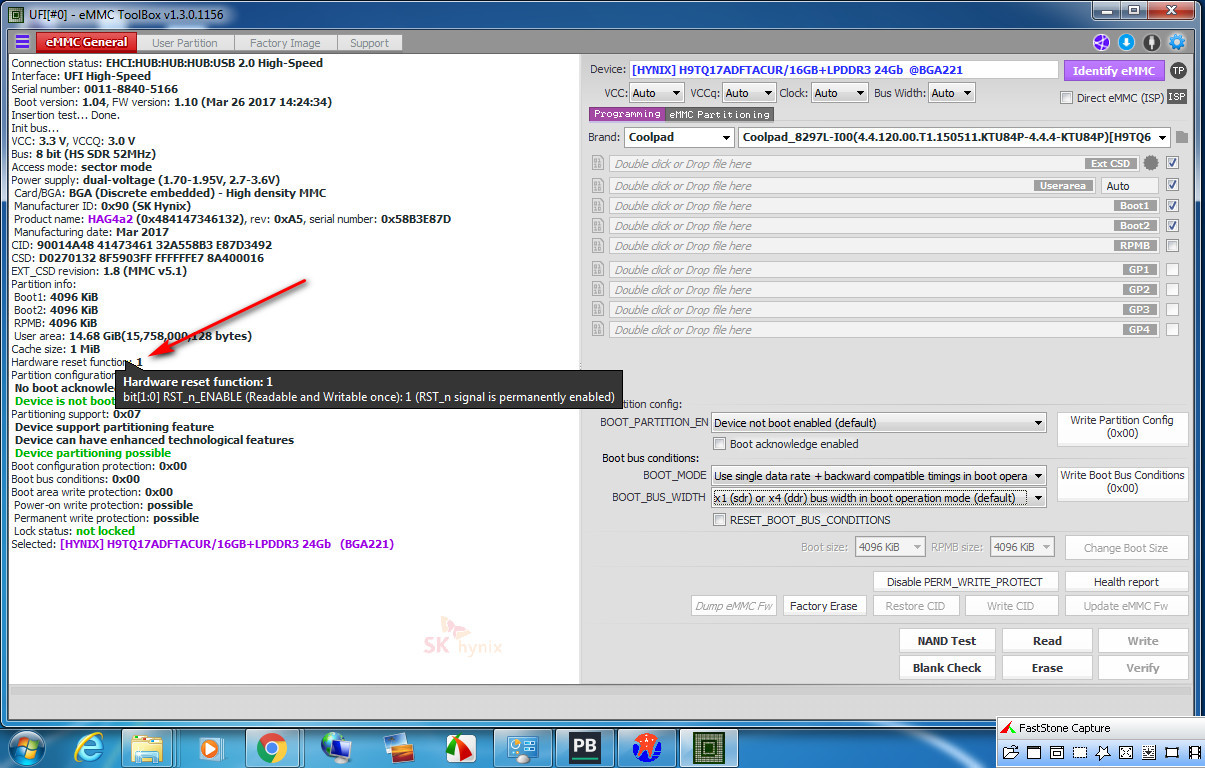Click the Identify eMMC button

tap(1115, 71)
